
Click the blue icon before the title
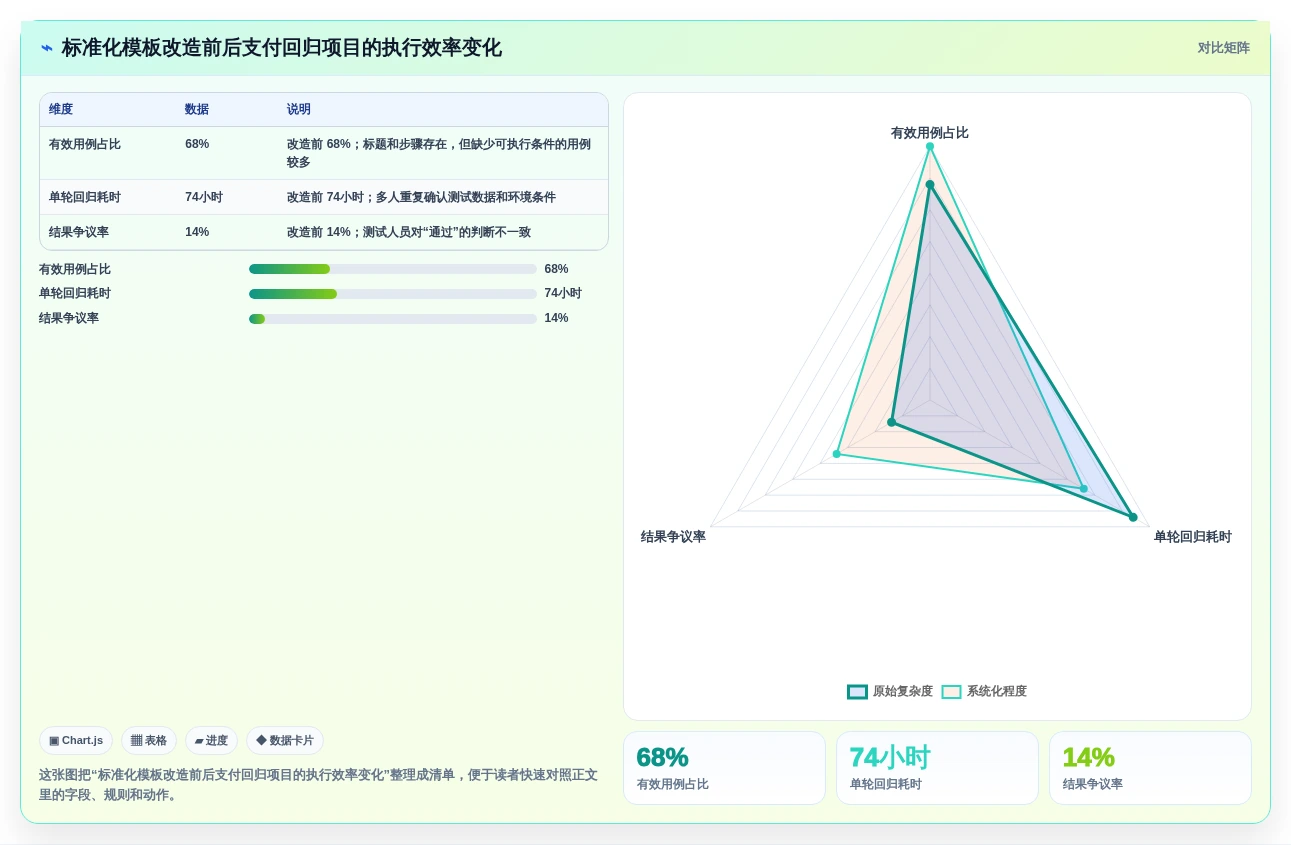tap(47, 48)
